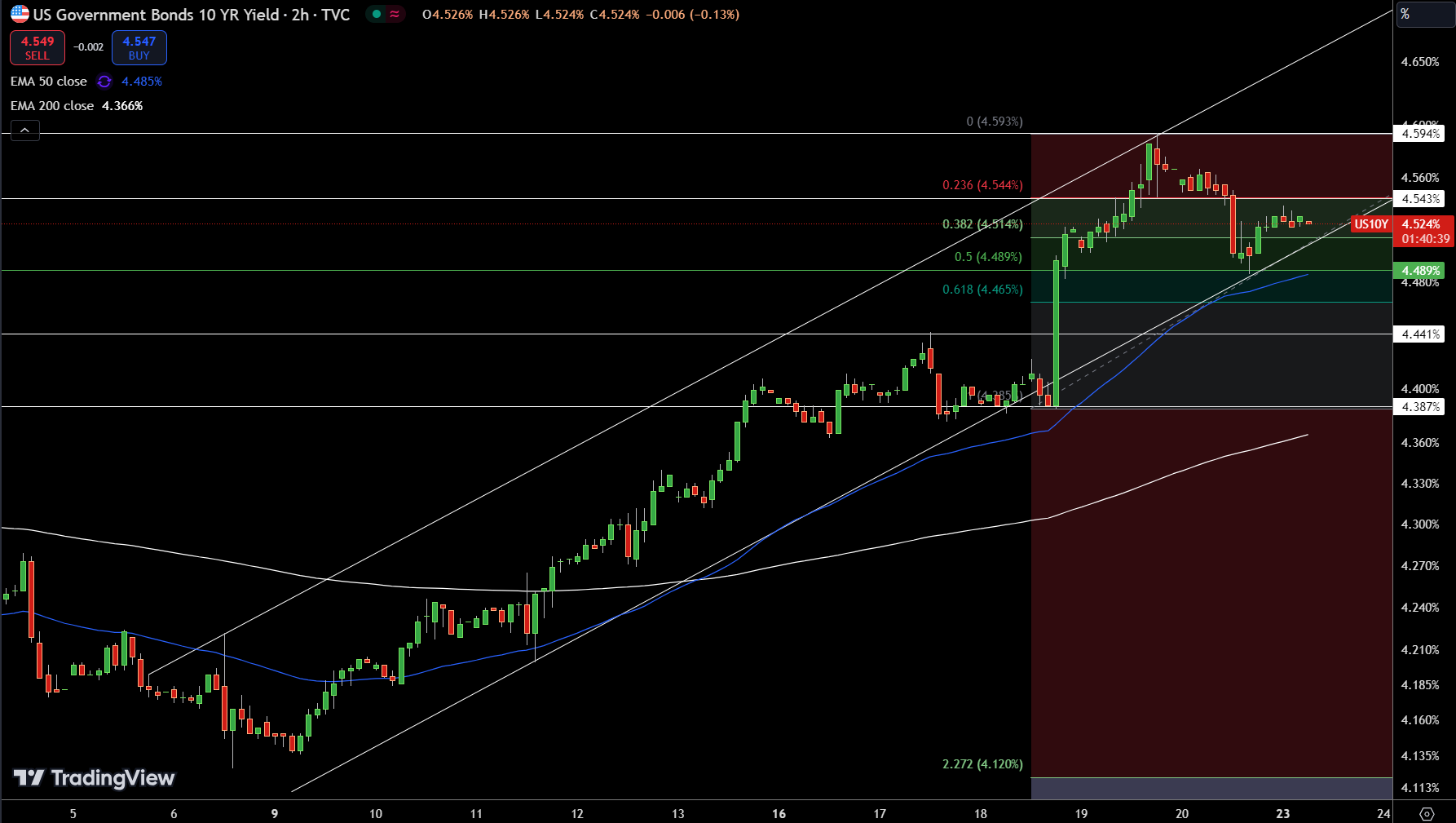The height and width of the screenshot is (823, 1456).
Task: Collapse the indicator legend arrow
Action: point(25,131)
